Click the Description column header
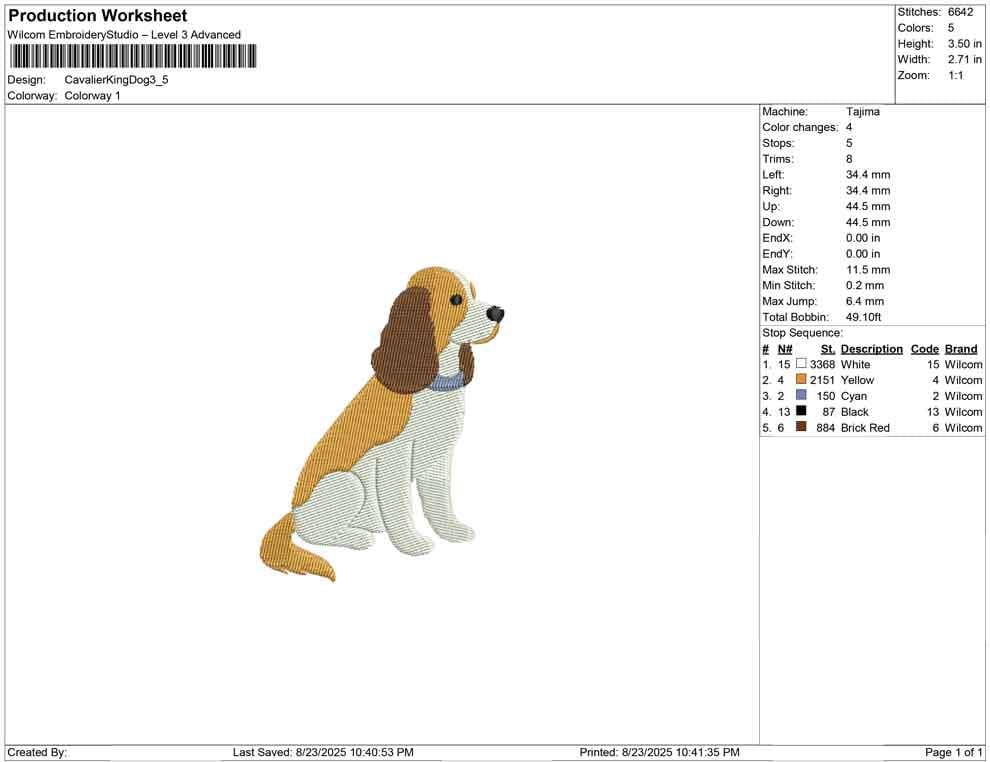 point(871,348)
